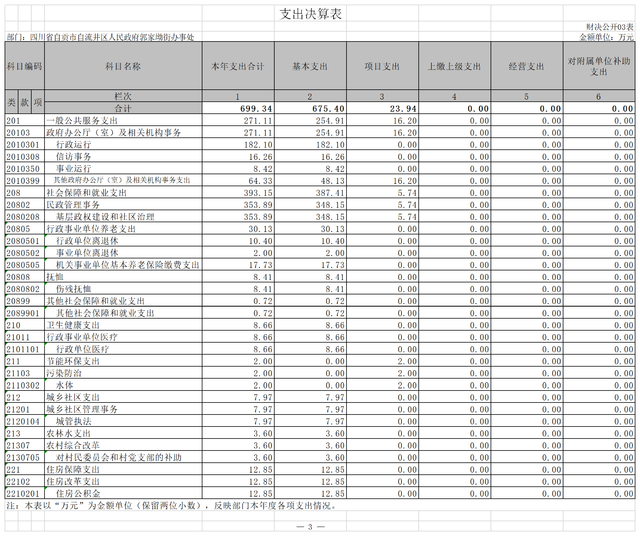The image size is (640, 536).
Task: Click the 项目支出 column header
Action: click(382, 66)
